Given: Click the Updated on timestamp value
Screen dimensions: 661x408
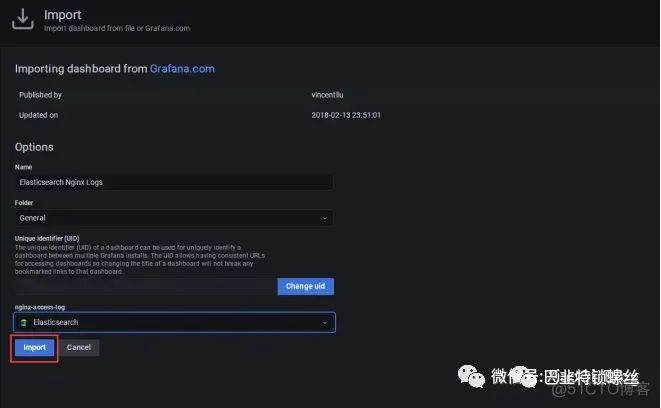Looking at the screenshot, I should pos(346,115).
